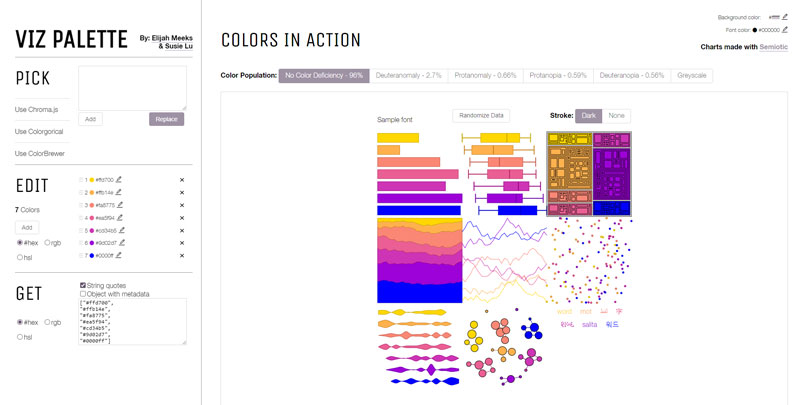Viewport: 800px width, 405px height.
Task: Remove color 3 #fa8775 using its X
Action: [182, 206]
